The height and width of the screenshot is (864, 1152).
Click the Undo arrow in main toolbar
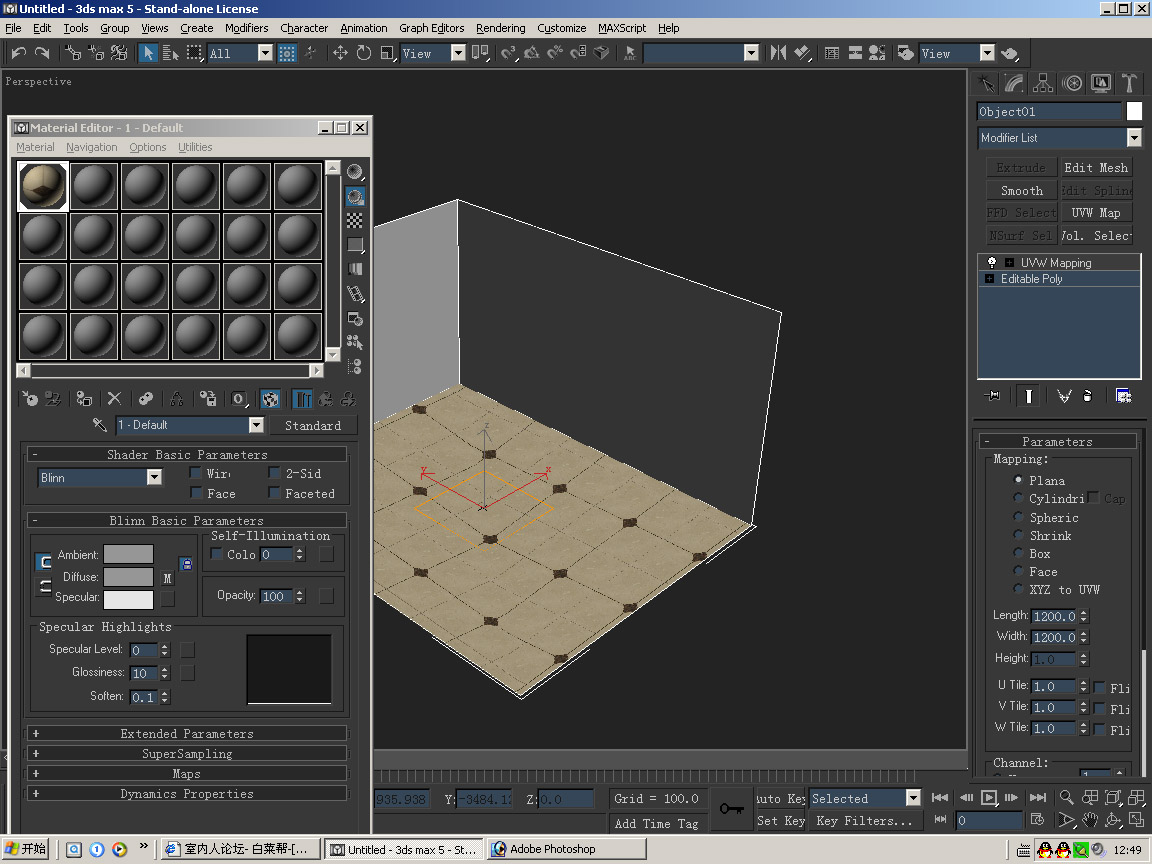click(x=18, y=53)
